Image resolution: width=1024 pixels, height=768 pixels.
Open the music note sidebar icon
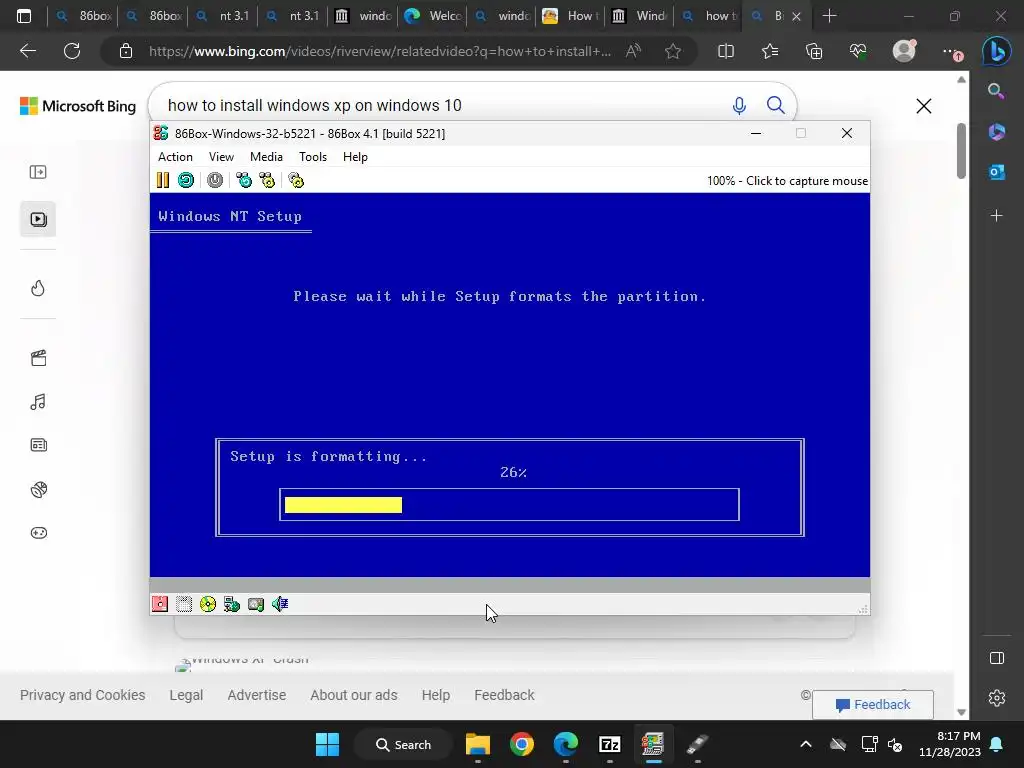click(38, 402)
